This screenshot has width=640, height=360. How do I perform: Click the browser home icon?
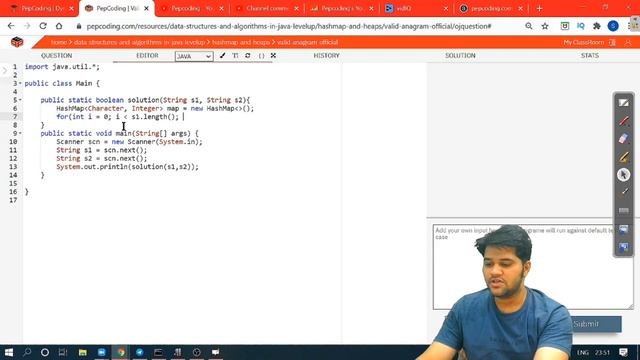(59, 26)
